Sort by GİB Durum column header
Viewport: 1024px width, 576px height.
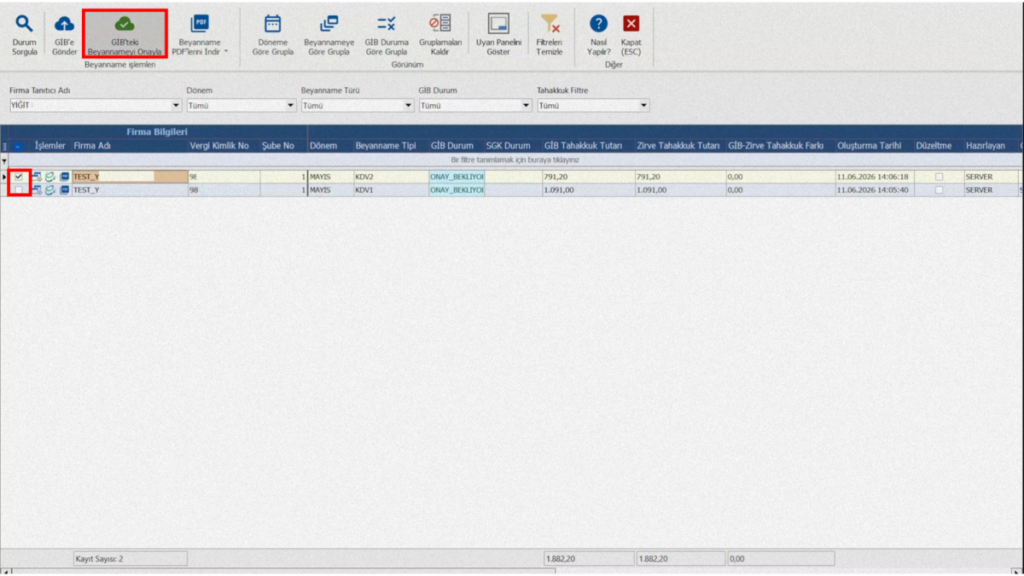click(452, 146)
